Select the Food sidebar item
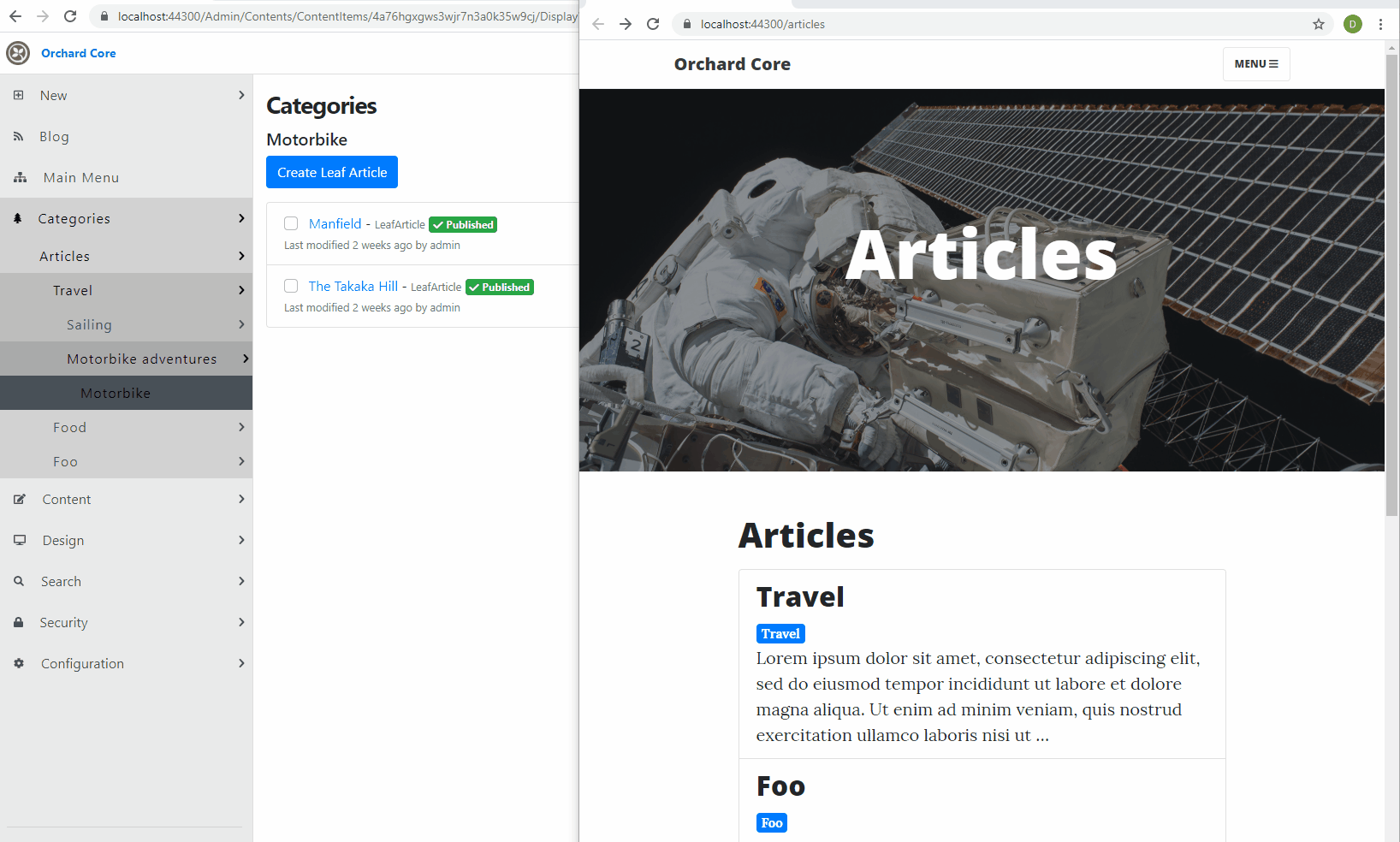The height and width of the screenshot is (842, 1400). [126, 427]
